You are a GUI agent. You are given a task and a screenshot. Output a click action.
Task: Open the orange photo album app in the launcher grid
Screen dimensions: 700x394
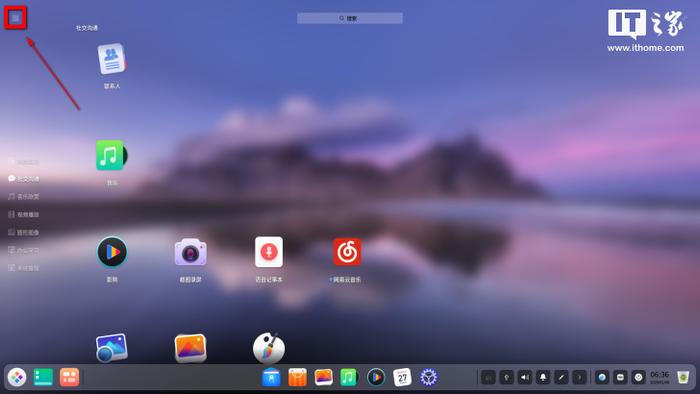[x=191, y=348]
